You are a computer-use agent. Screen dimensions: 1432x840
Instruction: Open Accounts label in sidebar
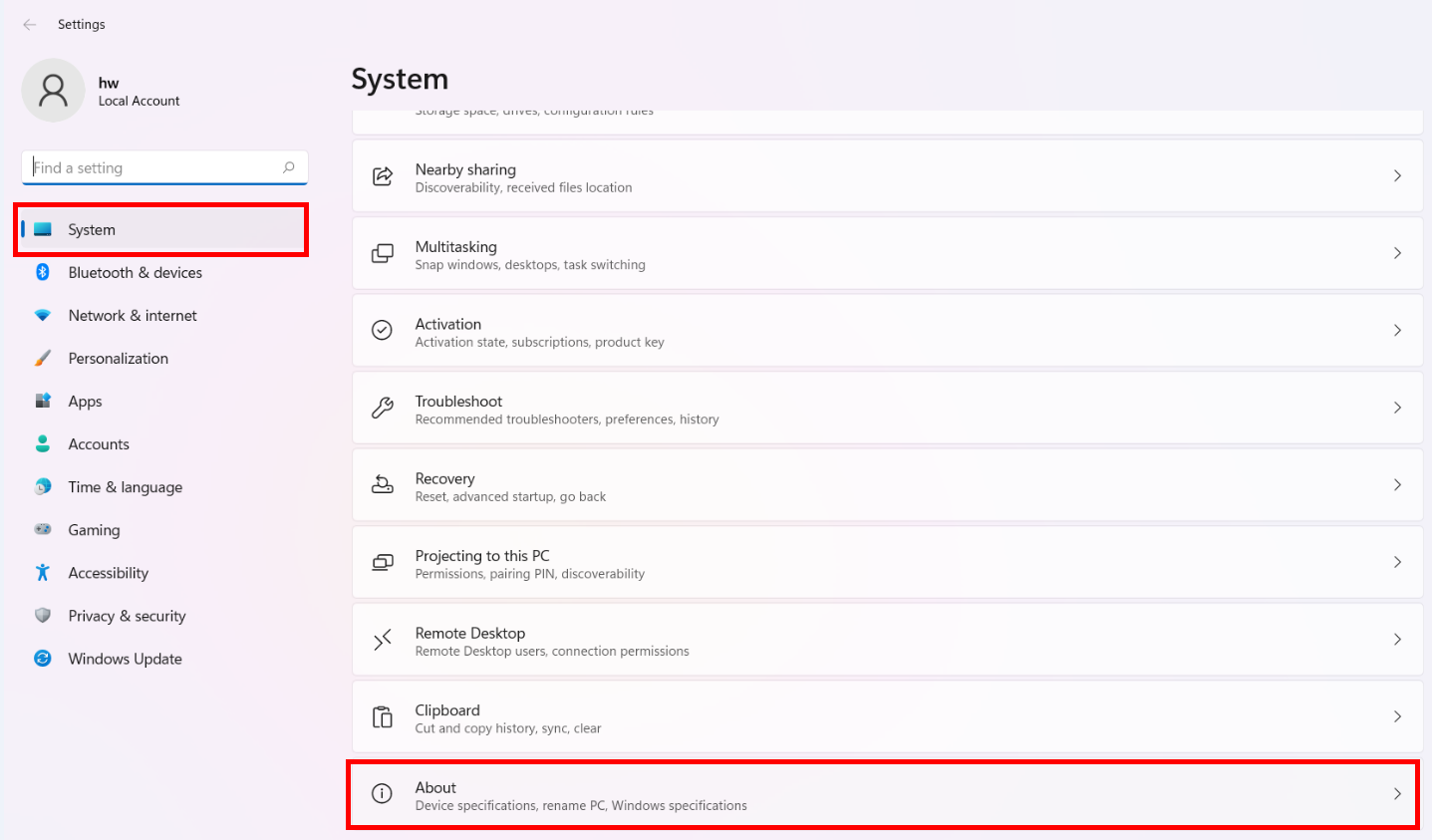tap(99, 443)
